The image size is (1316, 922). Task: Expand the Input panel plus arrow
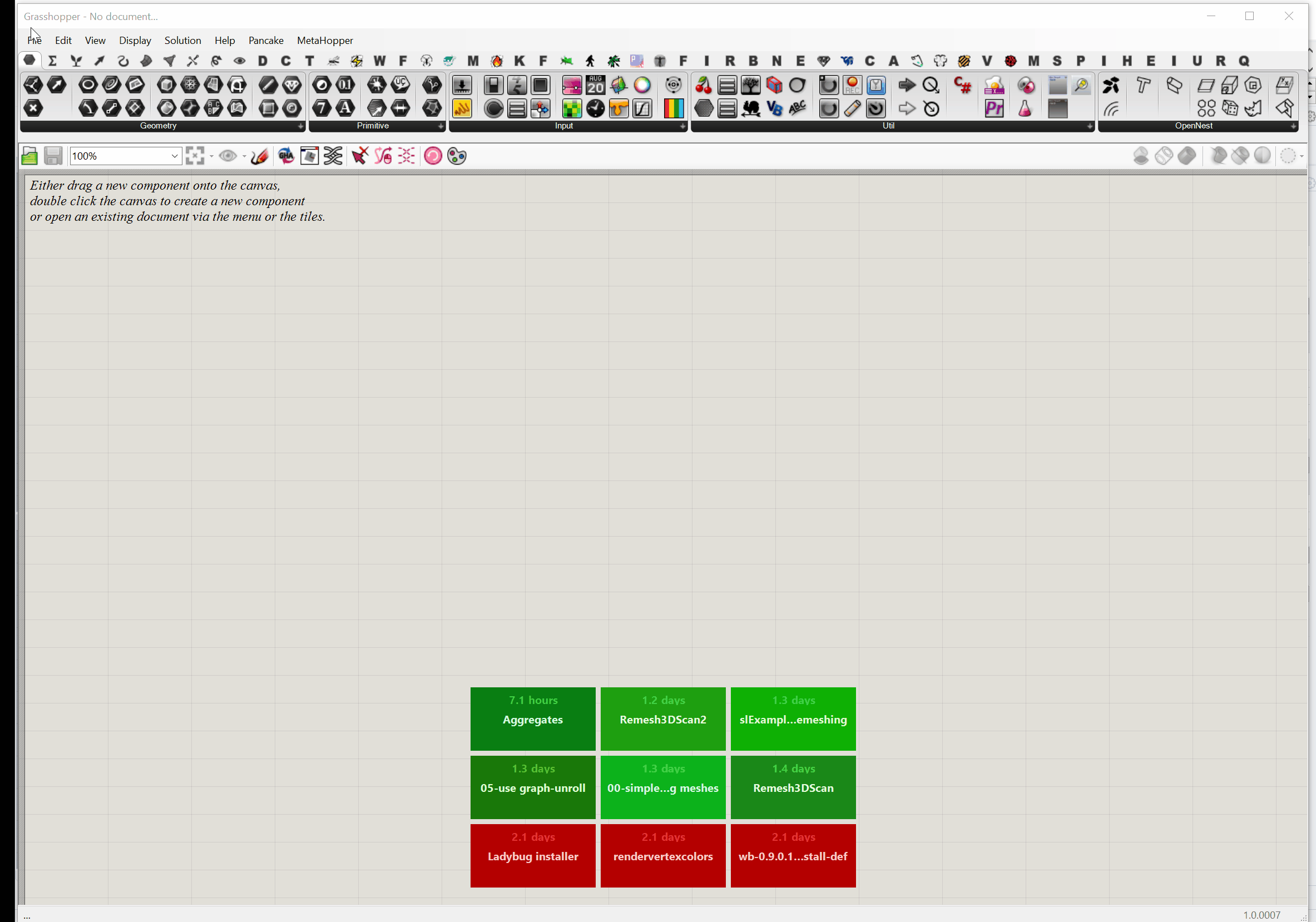pos(682,126)
